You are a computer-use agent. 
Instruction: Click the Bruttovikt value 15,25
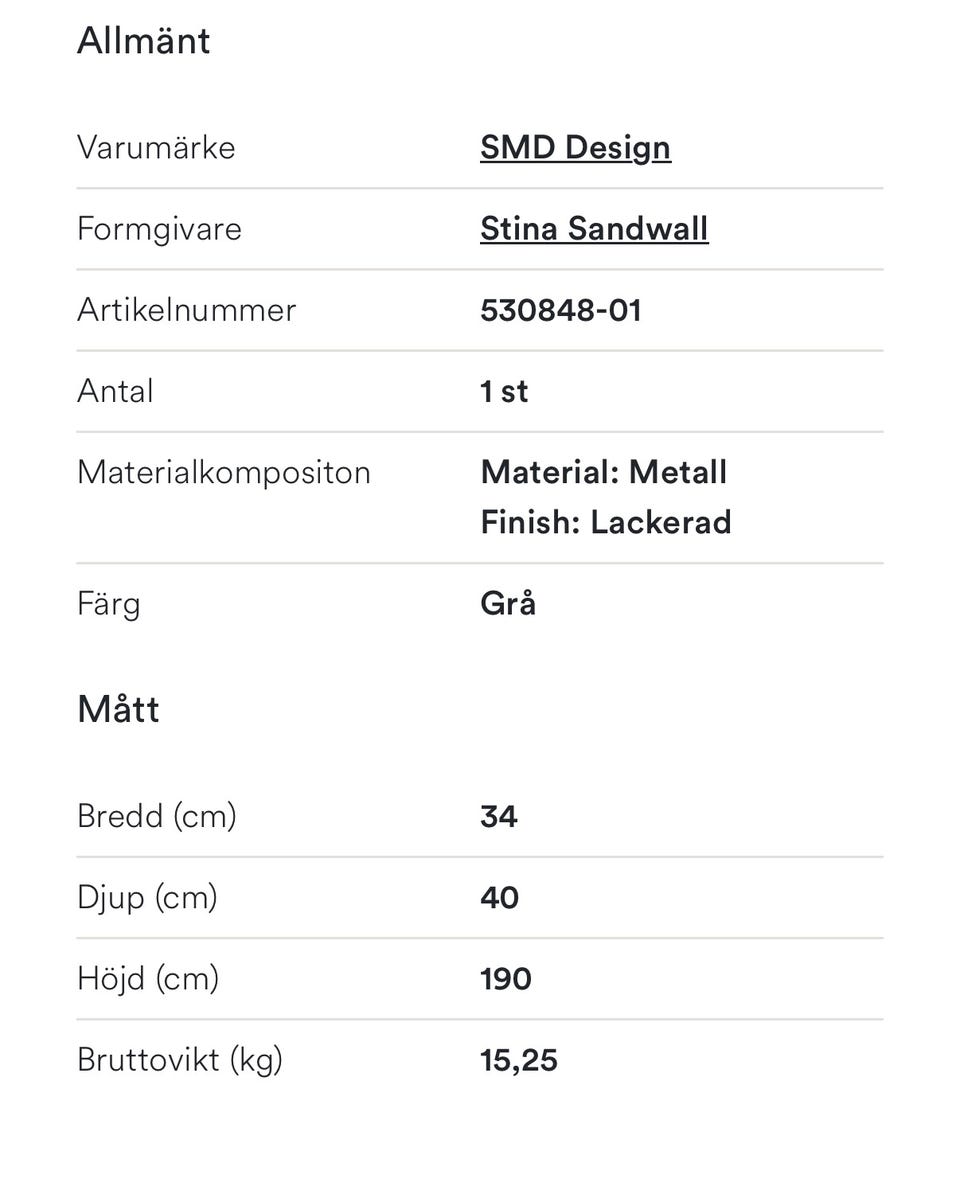pos(519,1061)
